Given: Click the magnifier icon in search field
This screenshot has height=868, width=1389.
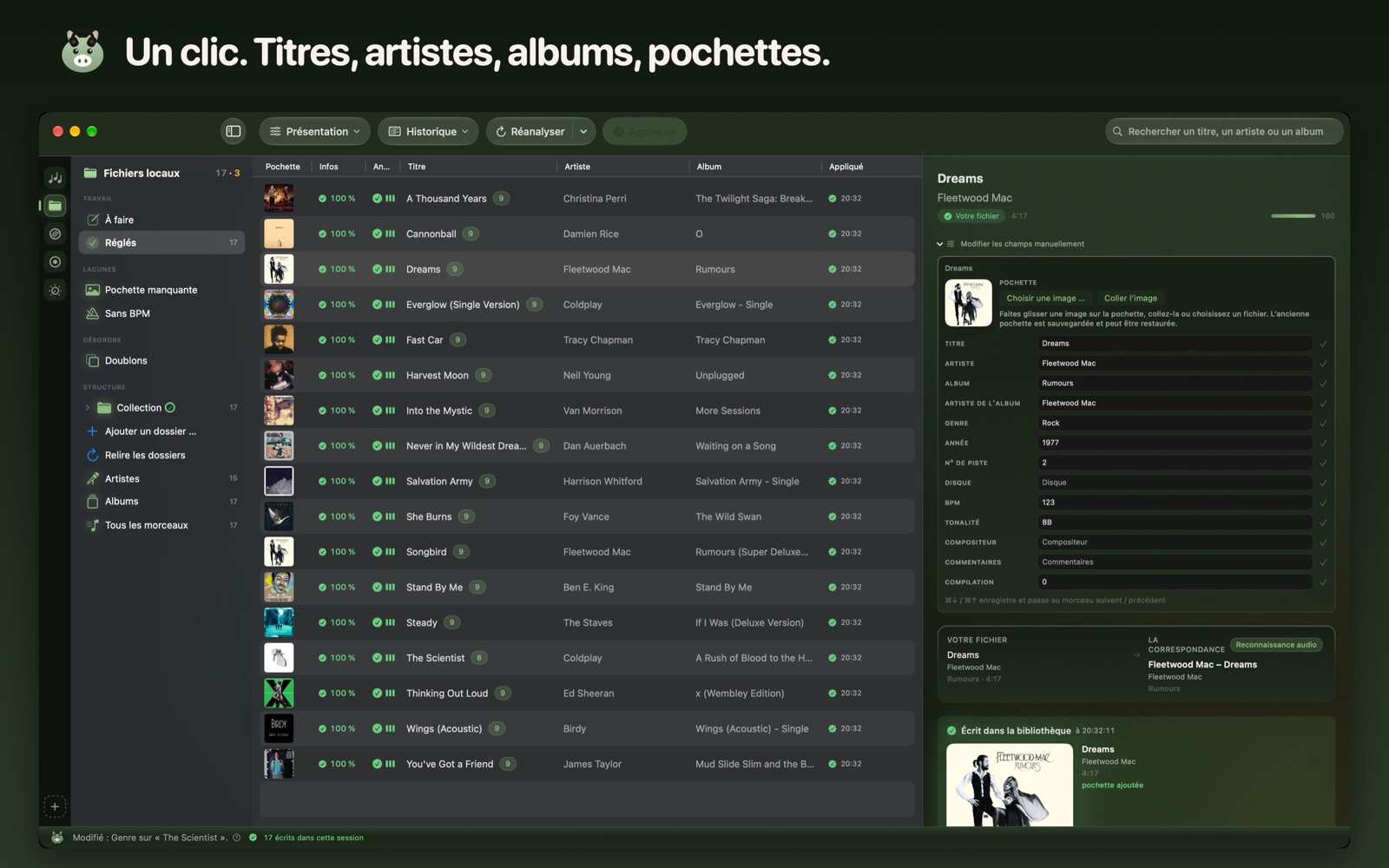Looking at the screenshot, I should click(1117, 131).
